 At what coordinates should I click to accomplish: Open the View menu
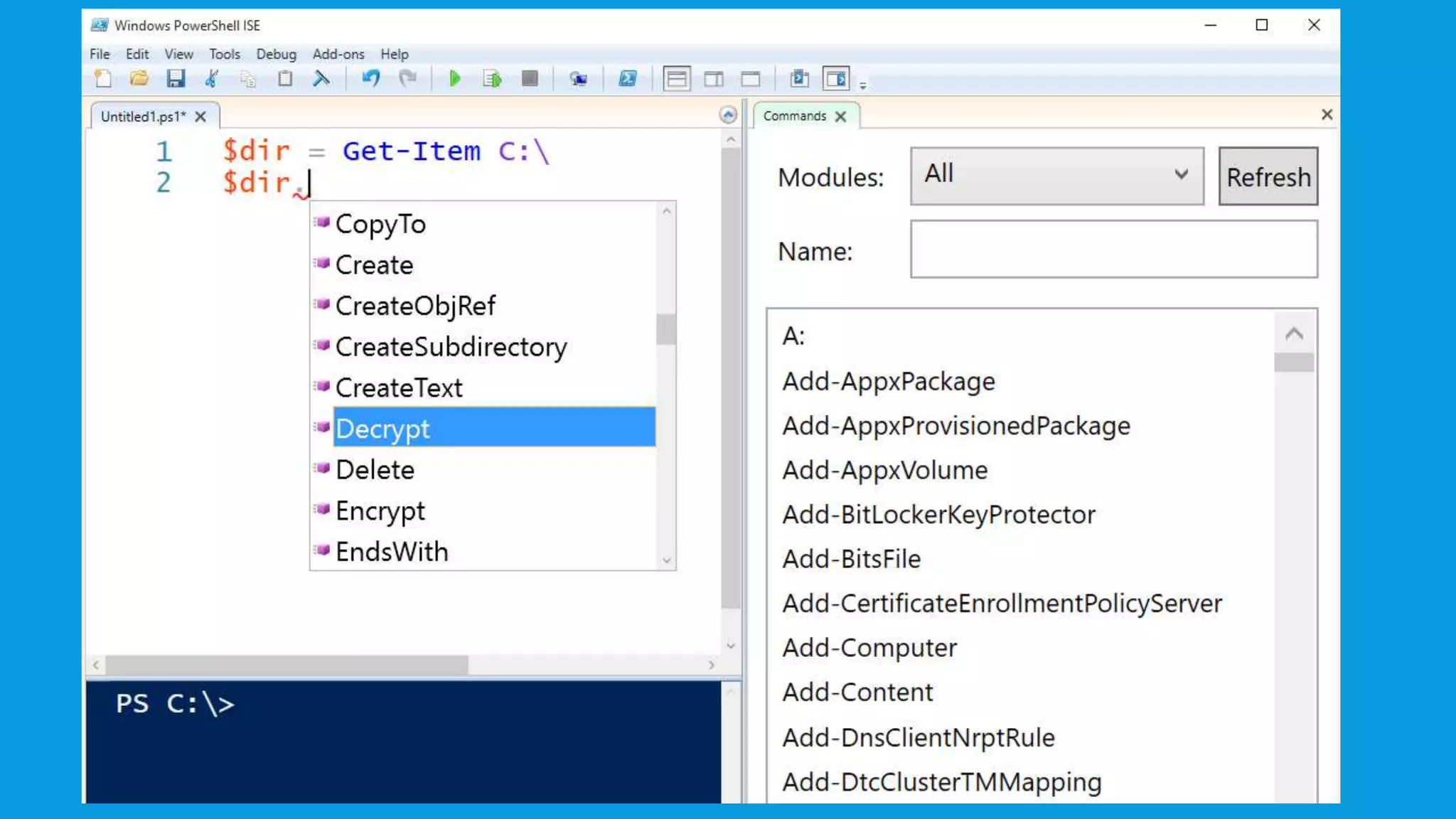[178, 54]
